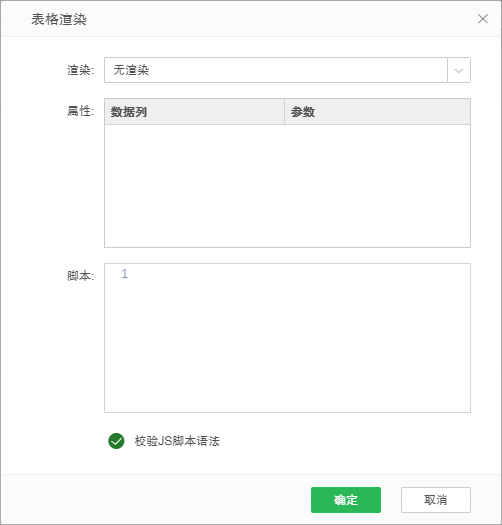Click the 属性: field label

[x=80, y=111]
